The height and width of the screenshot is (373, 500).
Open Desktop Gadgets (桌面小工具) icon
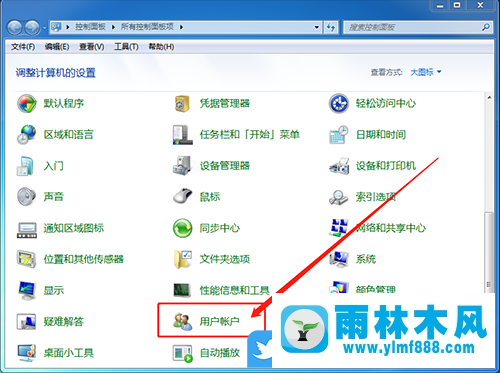coord(27,353)
